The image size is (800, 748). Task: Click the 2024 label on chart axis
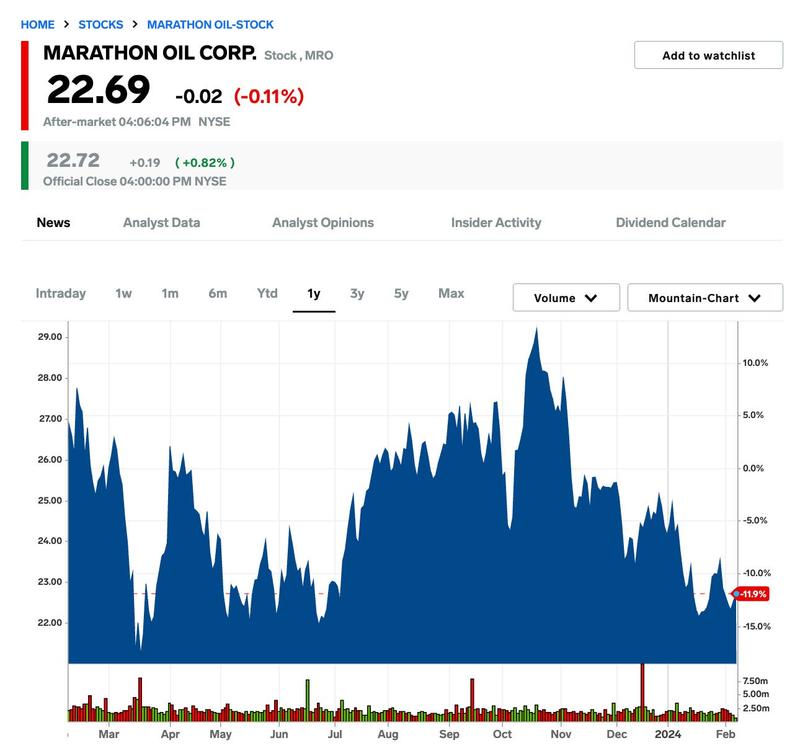(667, 734)
